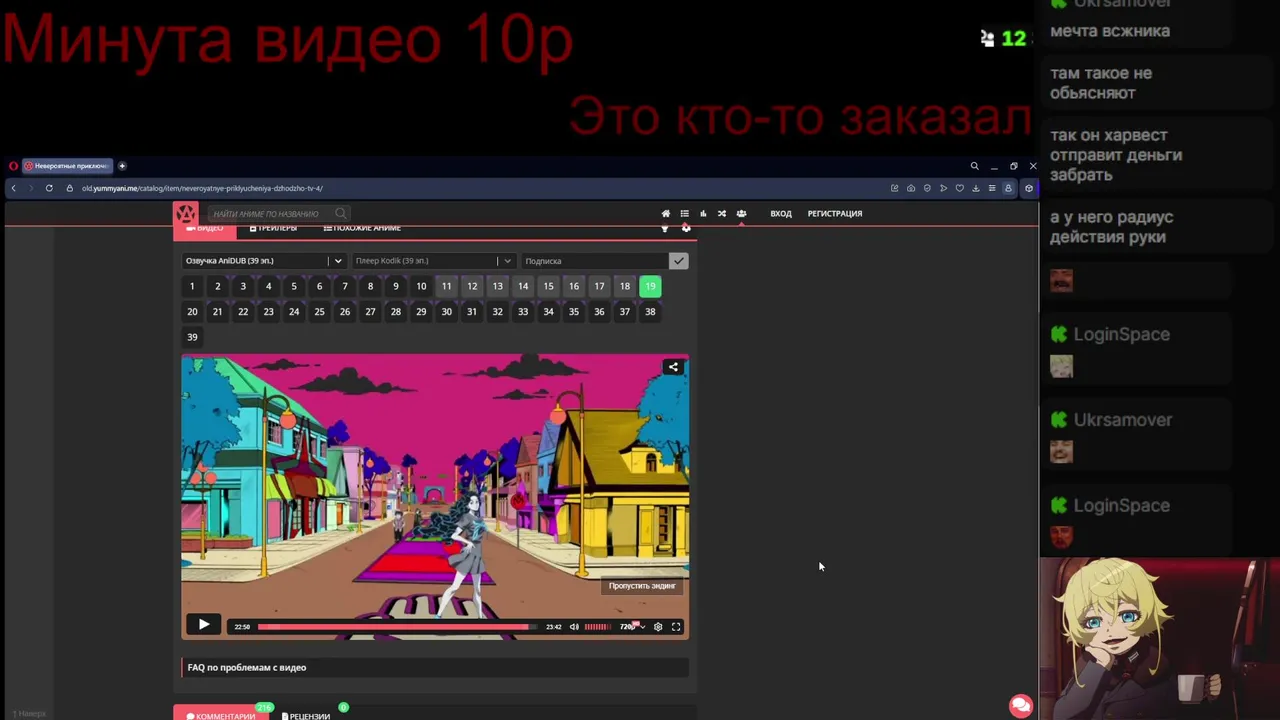This screenshot has height=720, width=1280.
Task: Open the browser downloads icon
Action: point(976,188)
